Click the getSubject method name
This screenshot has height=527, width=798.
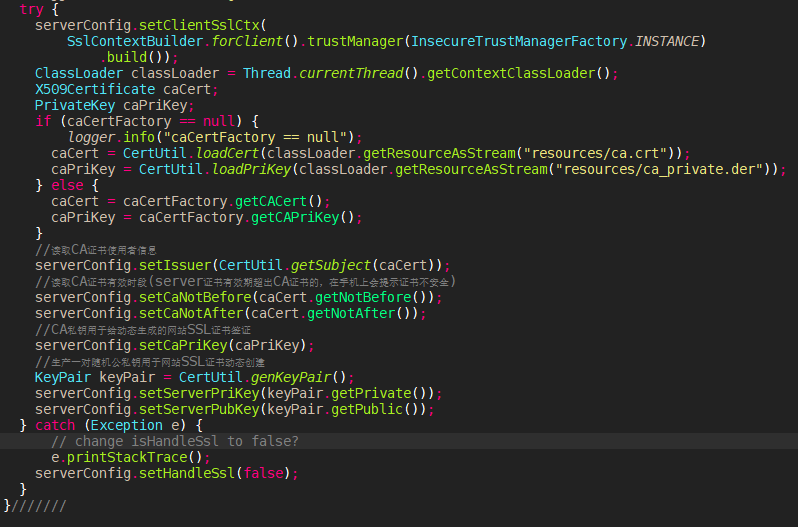click(331, 266)
